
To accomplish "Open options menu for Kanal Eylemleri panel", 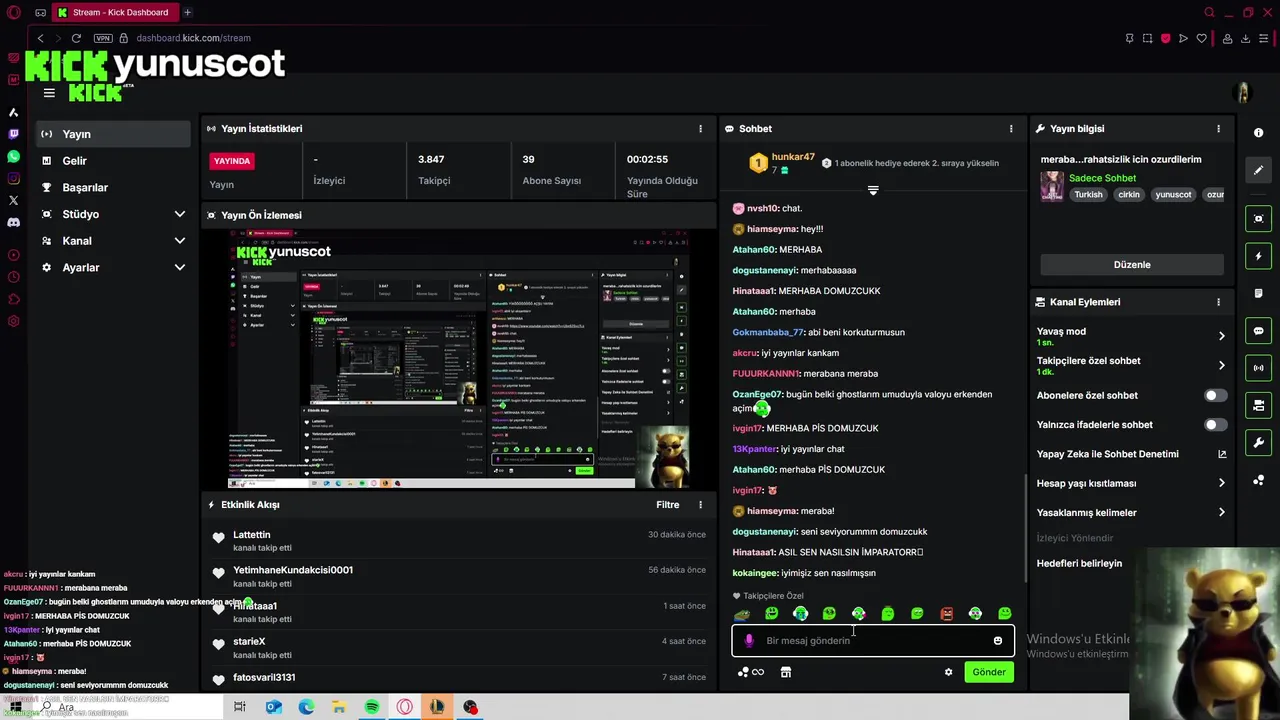I will pos(1218,302).
